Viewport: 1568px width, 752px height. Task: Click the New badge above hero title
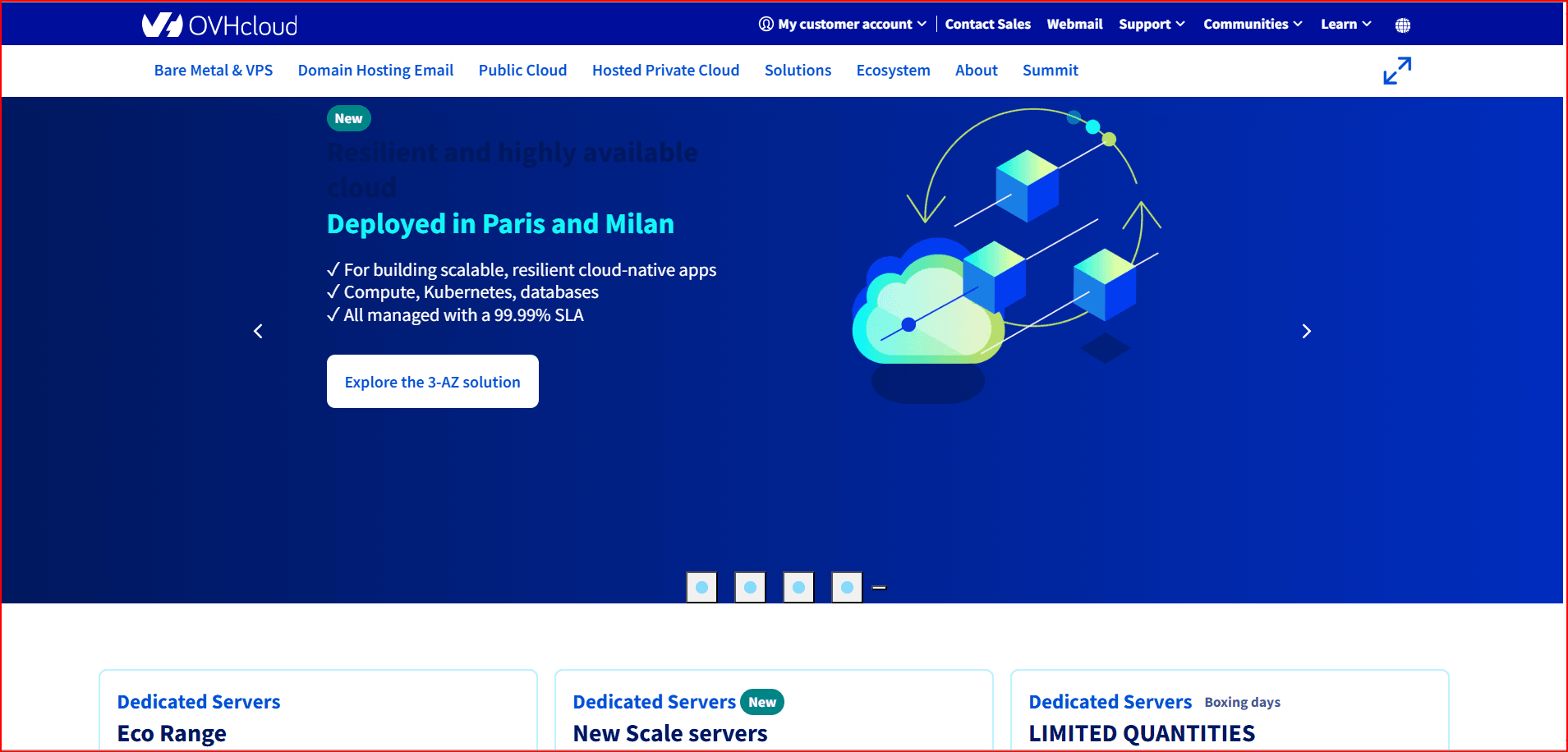click(348, 118)
